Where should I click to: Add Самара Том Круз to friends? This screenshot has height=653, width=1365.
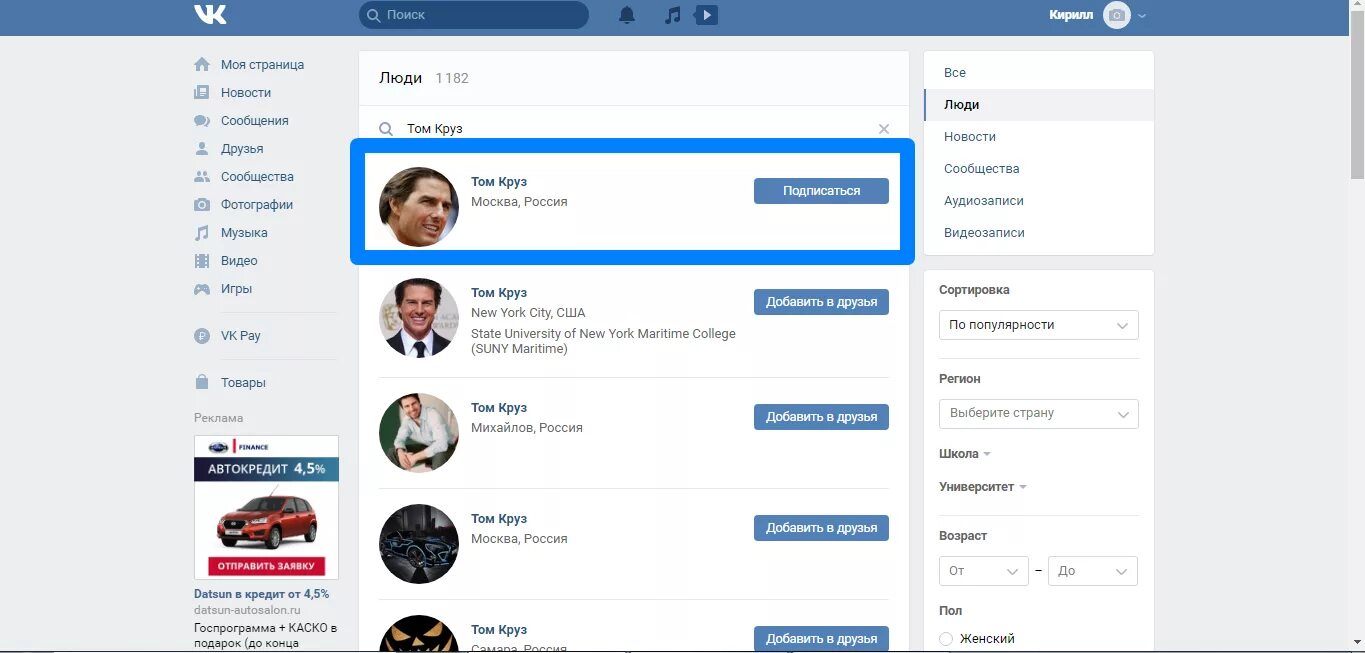[x=821, y=638]
